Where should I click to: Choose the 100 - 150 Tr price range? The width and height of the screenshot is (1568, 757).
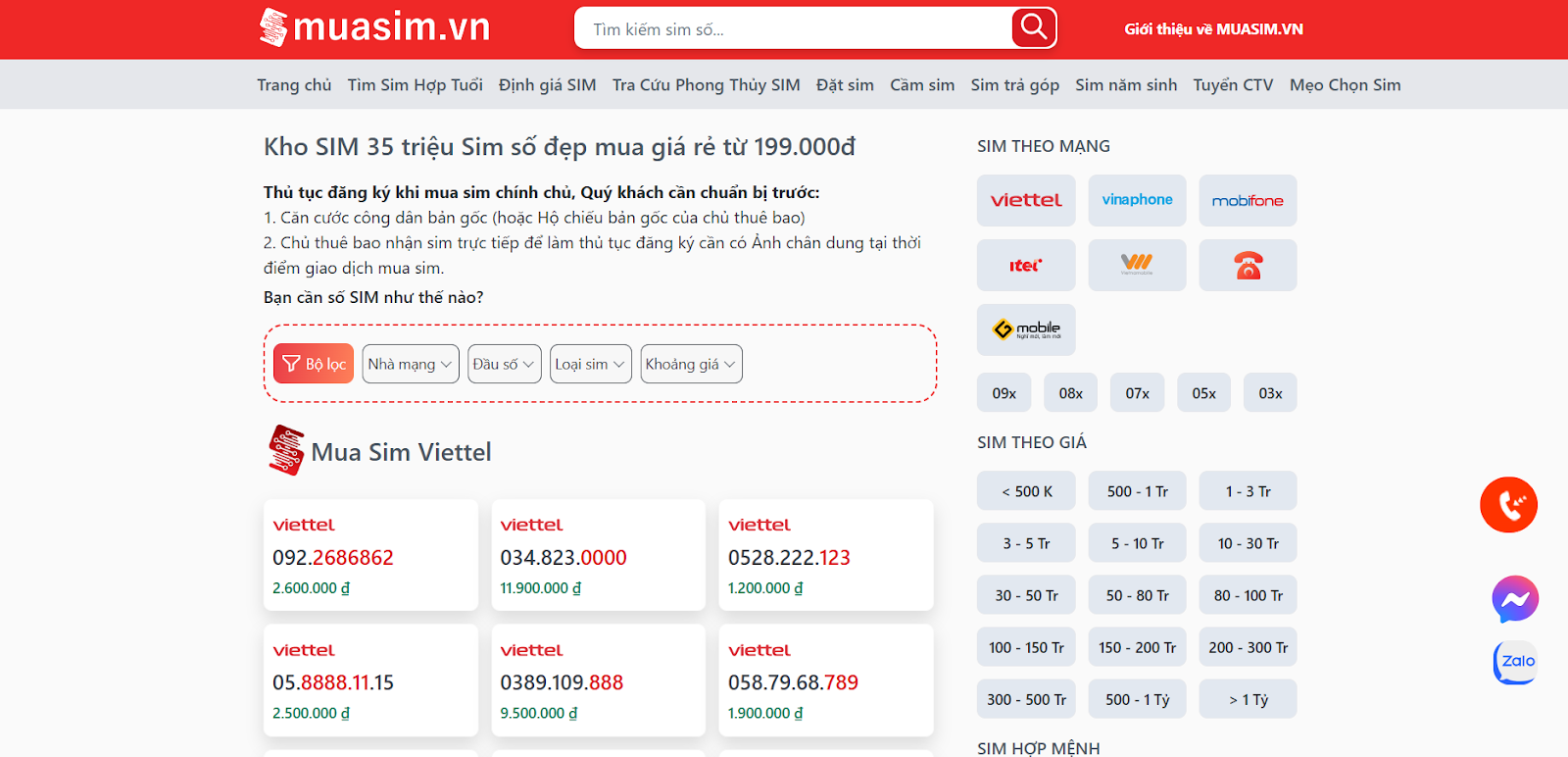pos(1026,647)
